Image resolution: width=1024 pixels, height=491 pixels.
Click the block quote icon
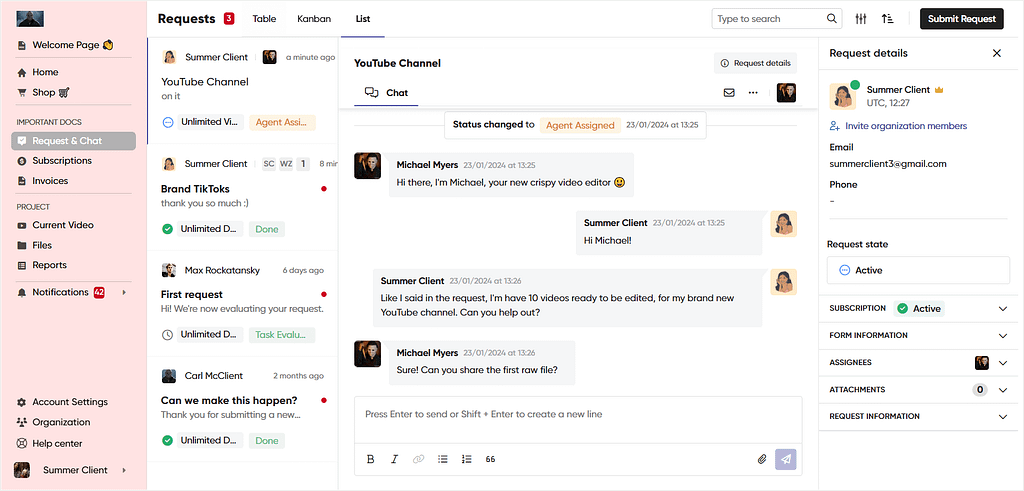coord(490,459)
